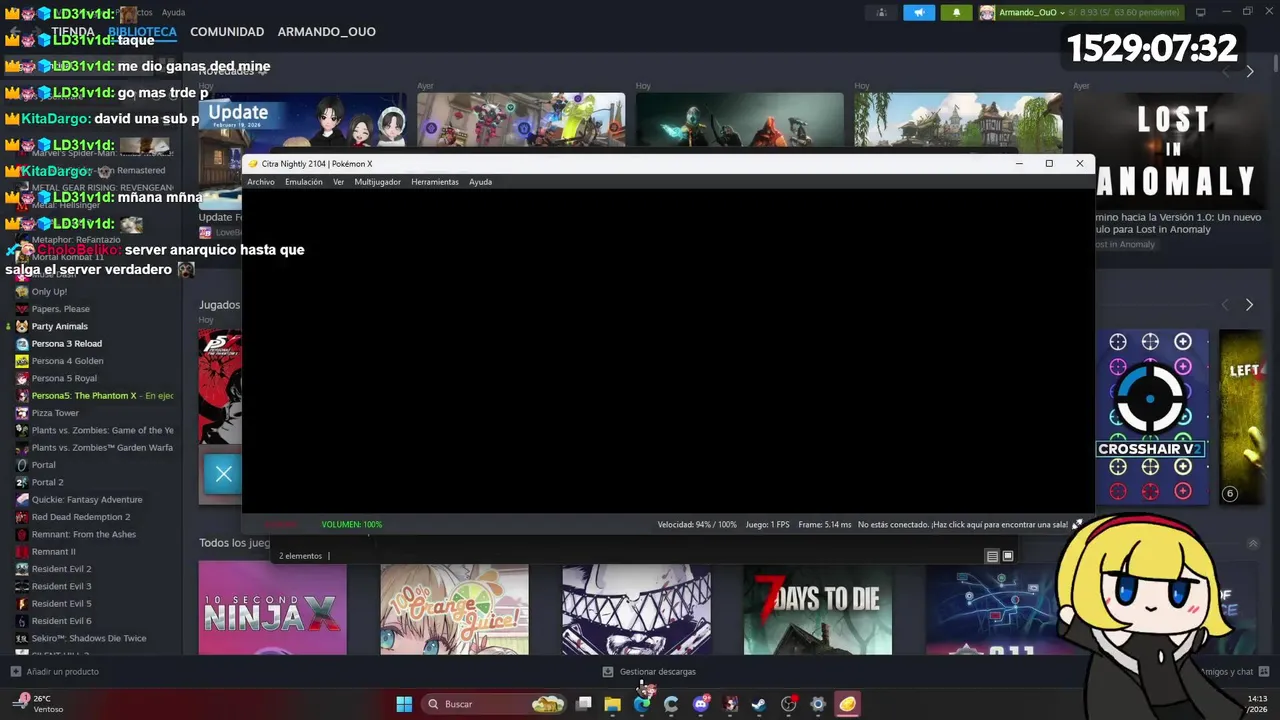Toggle Steam Big Picture mode icon
The image size is (1280, 720).
(x=1201, y=12)
